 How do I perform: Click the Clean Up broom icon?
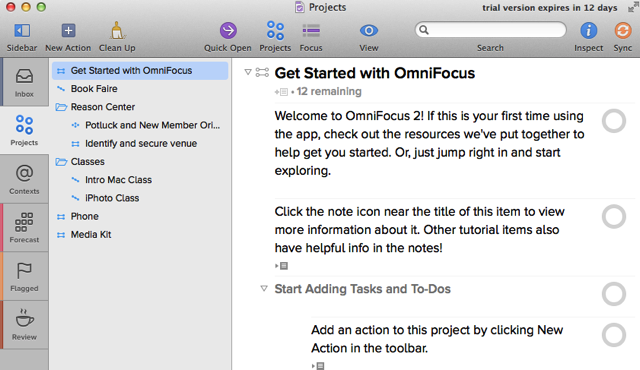pyautogui.click(x=117, y=31)
